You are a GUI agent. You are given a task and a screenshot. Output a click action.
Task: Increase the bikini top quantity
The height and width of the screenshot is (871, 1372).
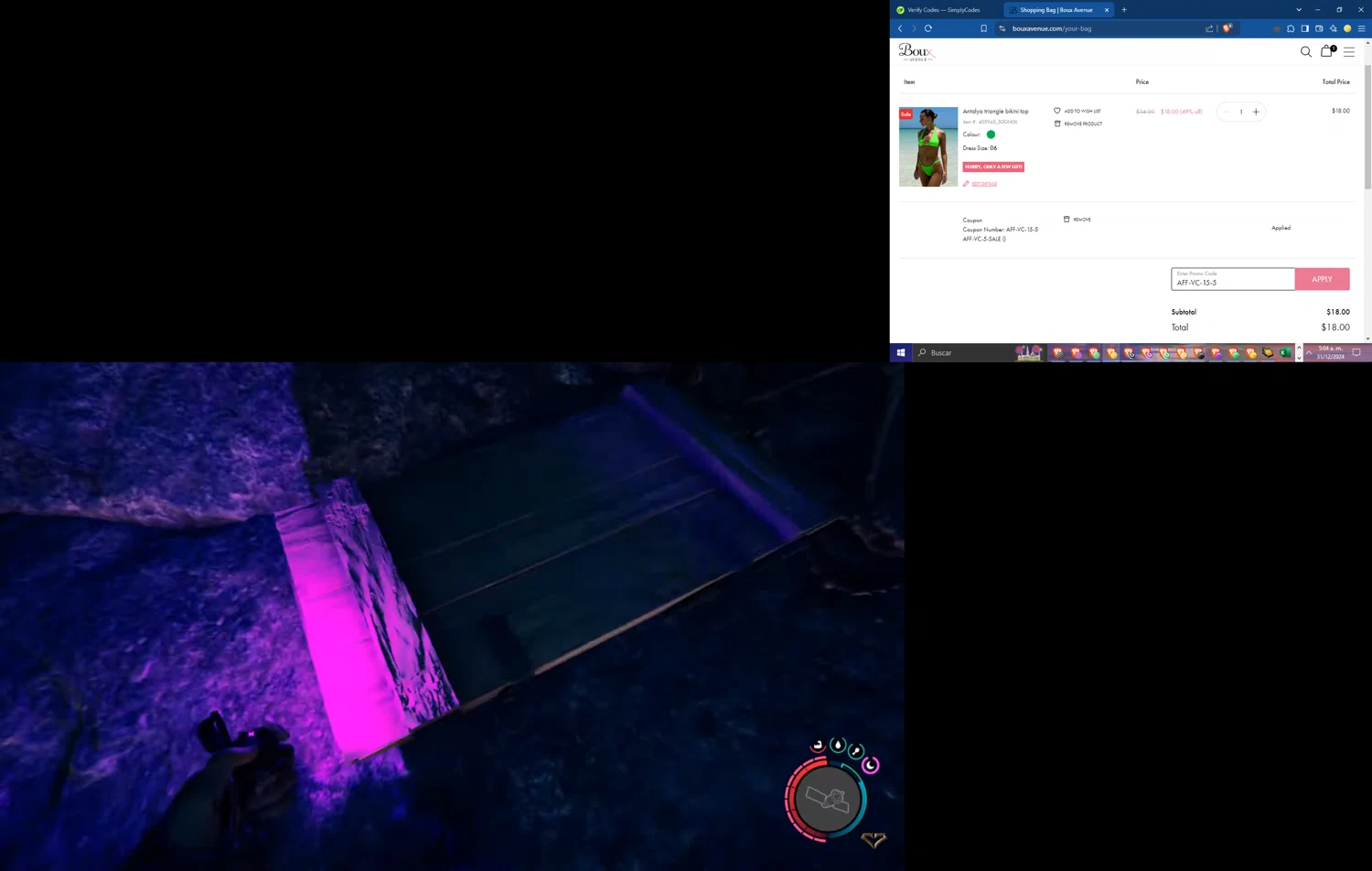pos(1256,112)
